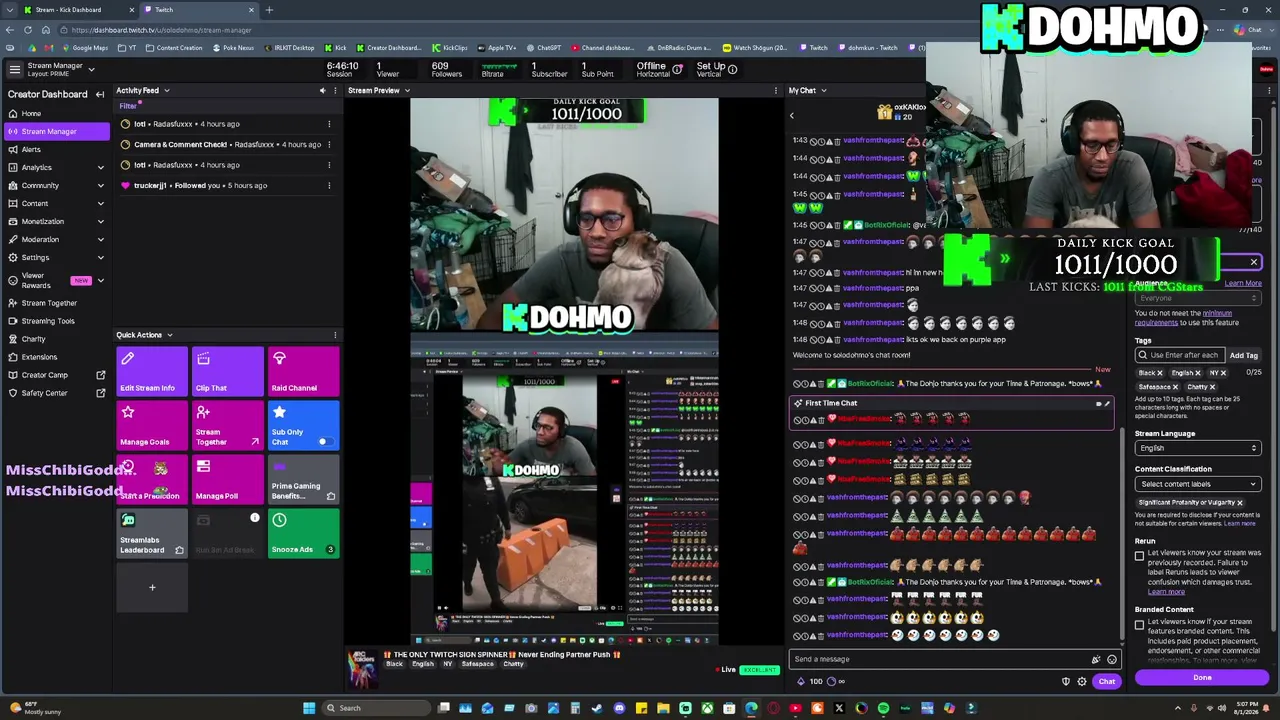Expand the Analytics sidebar section

[100, 167]
